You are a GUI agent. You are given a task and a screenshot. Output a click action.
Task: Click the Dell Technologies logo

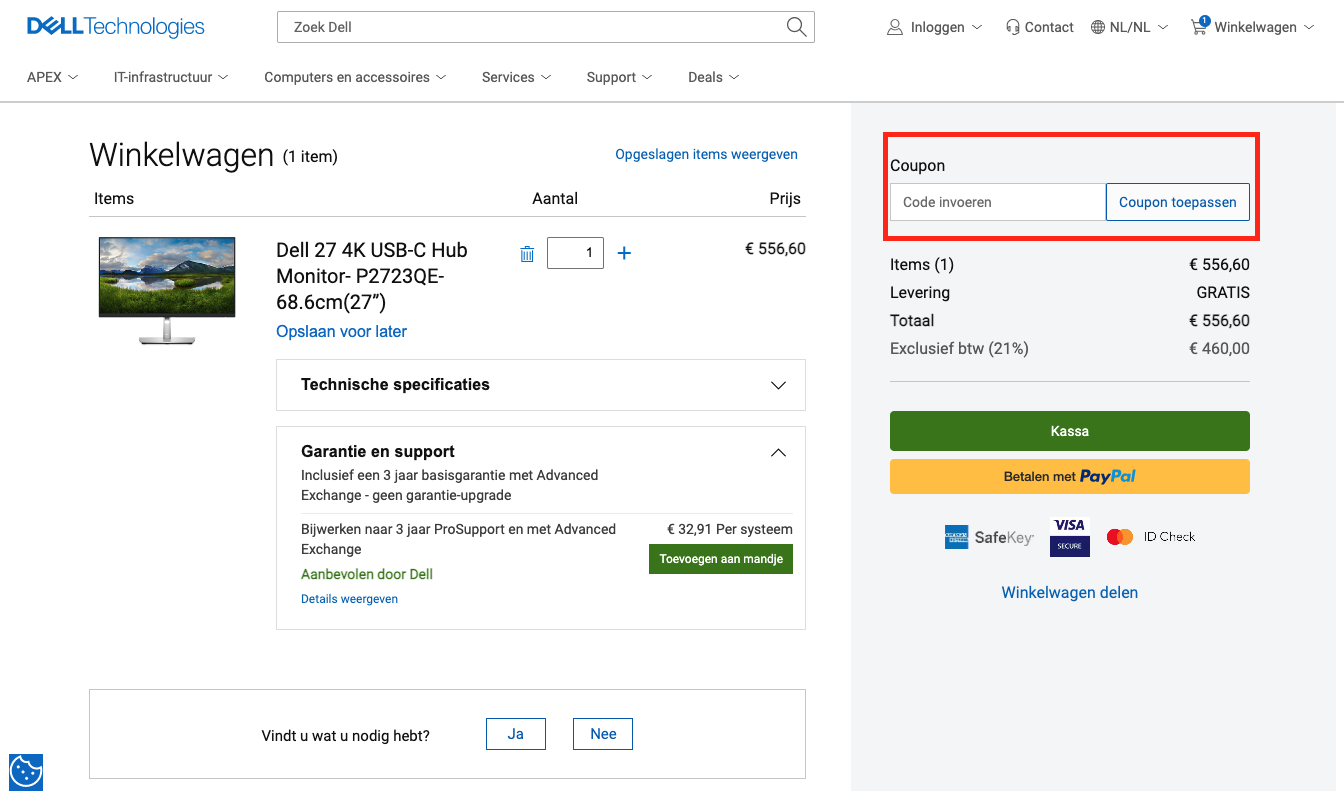click(116, 27)
